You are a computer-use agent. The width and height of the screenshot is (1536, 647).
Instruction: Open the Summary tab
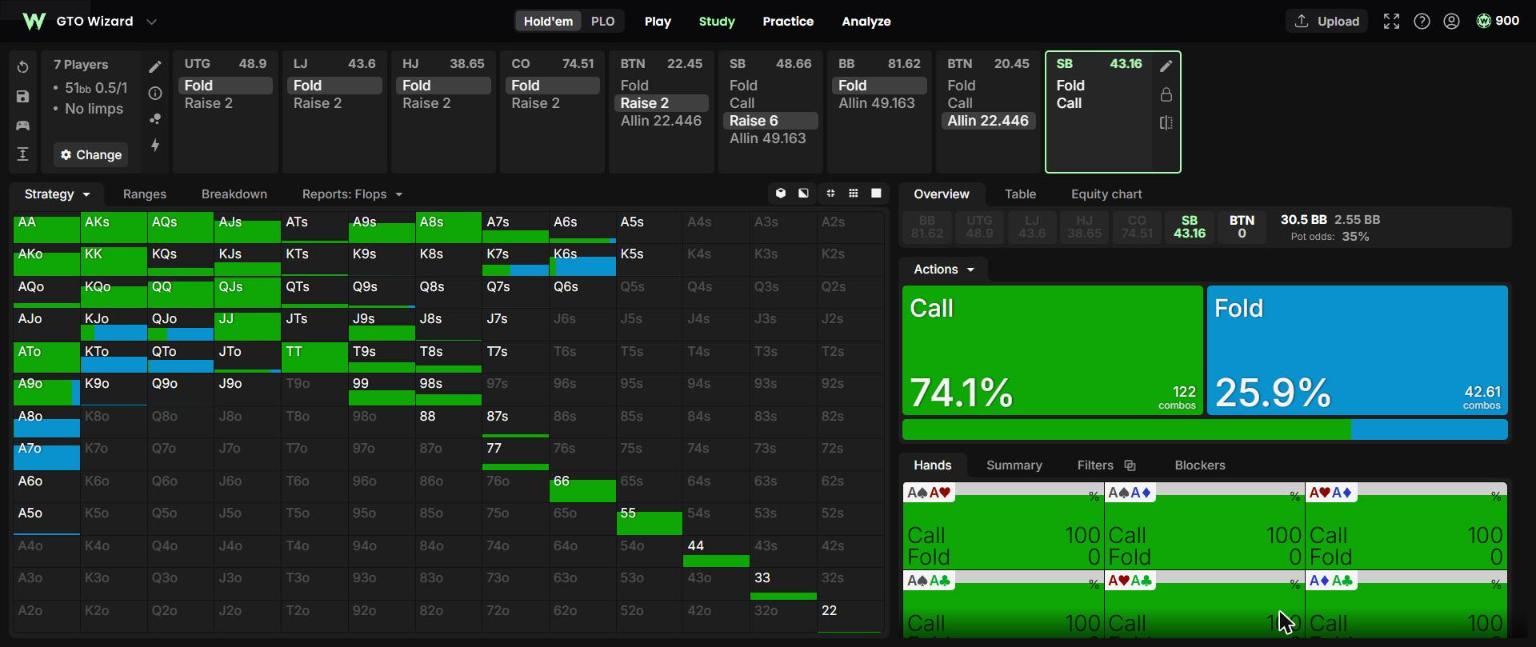click(1014, 465)
